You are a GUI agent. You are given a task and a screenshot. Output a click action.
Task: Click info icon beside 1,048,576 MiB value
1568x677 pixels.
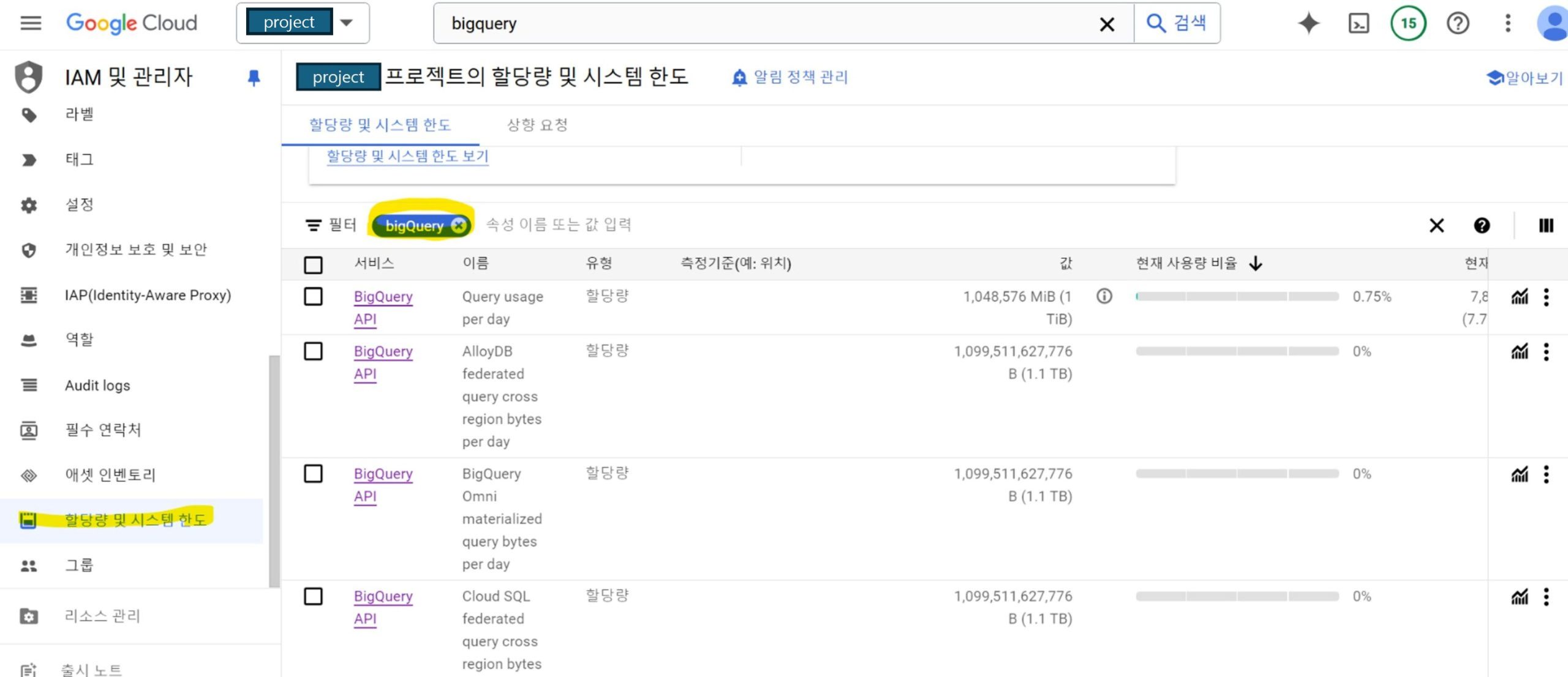[1104, 296]
